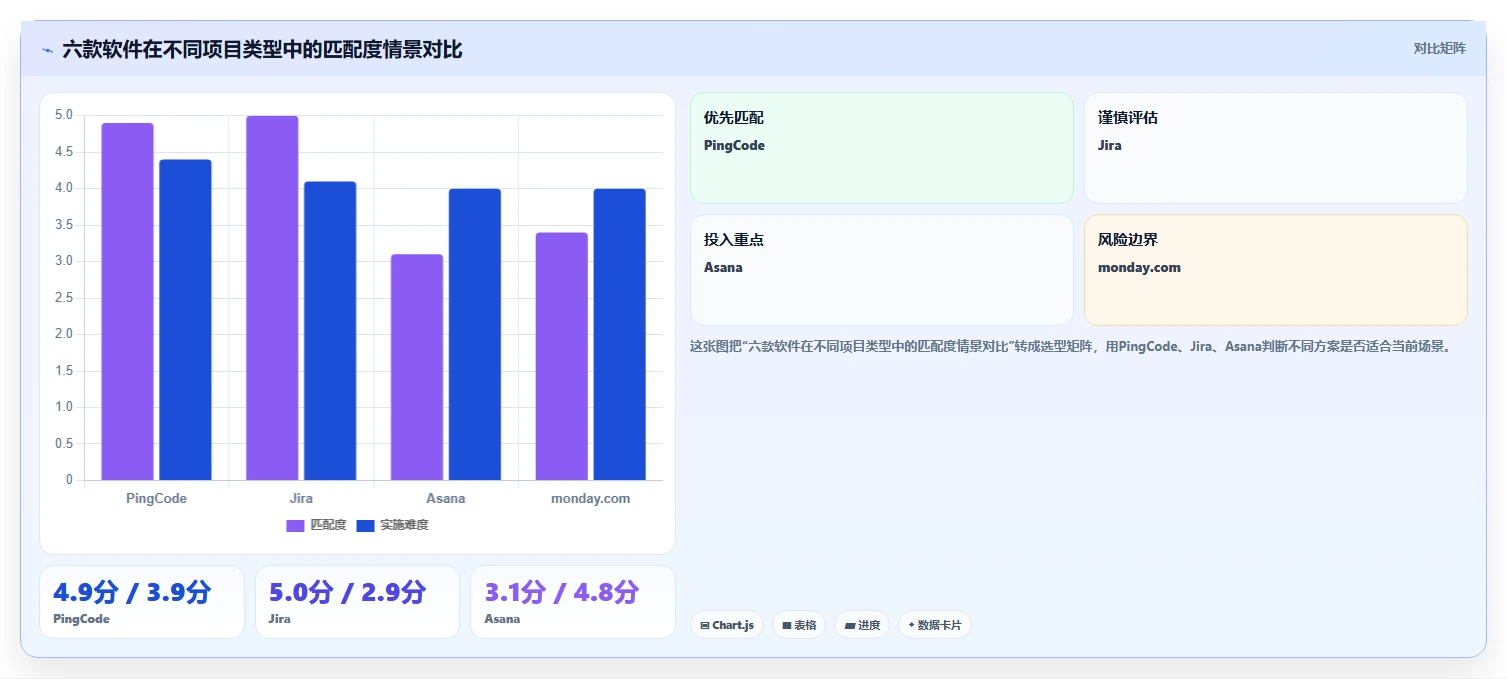
Task: Click the description paragraph starting with 这张图把
Action: point(1070,347)
